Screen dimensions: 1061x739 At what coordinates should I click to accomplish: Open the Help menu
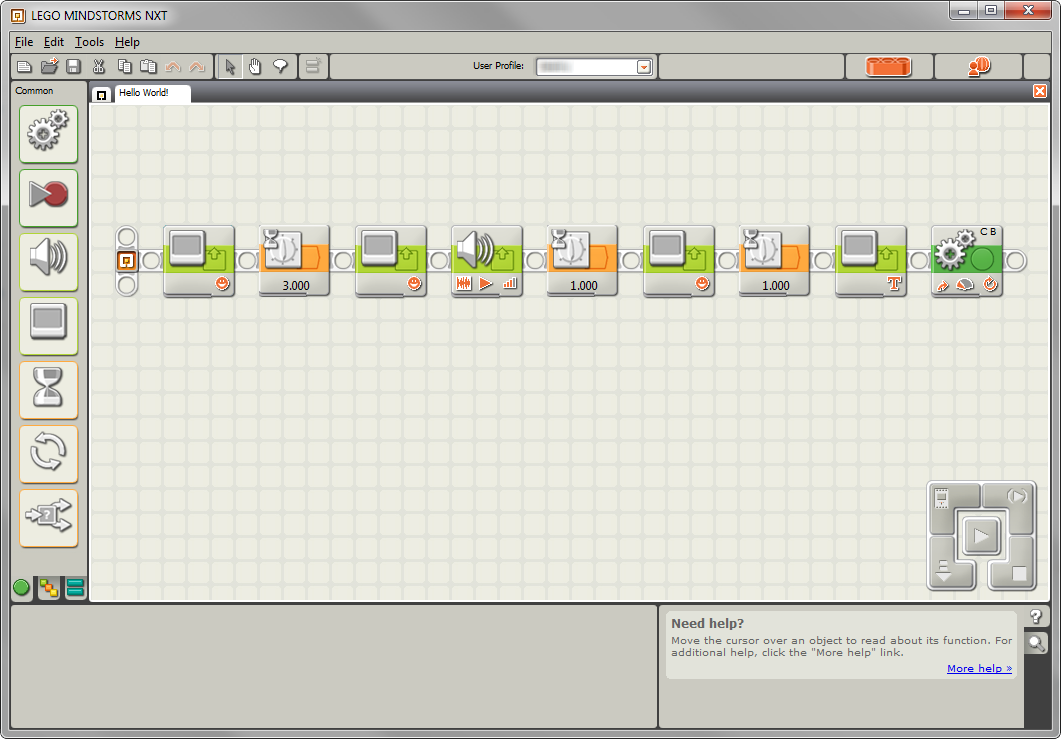pos(127,42)
